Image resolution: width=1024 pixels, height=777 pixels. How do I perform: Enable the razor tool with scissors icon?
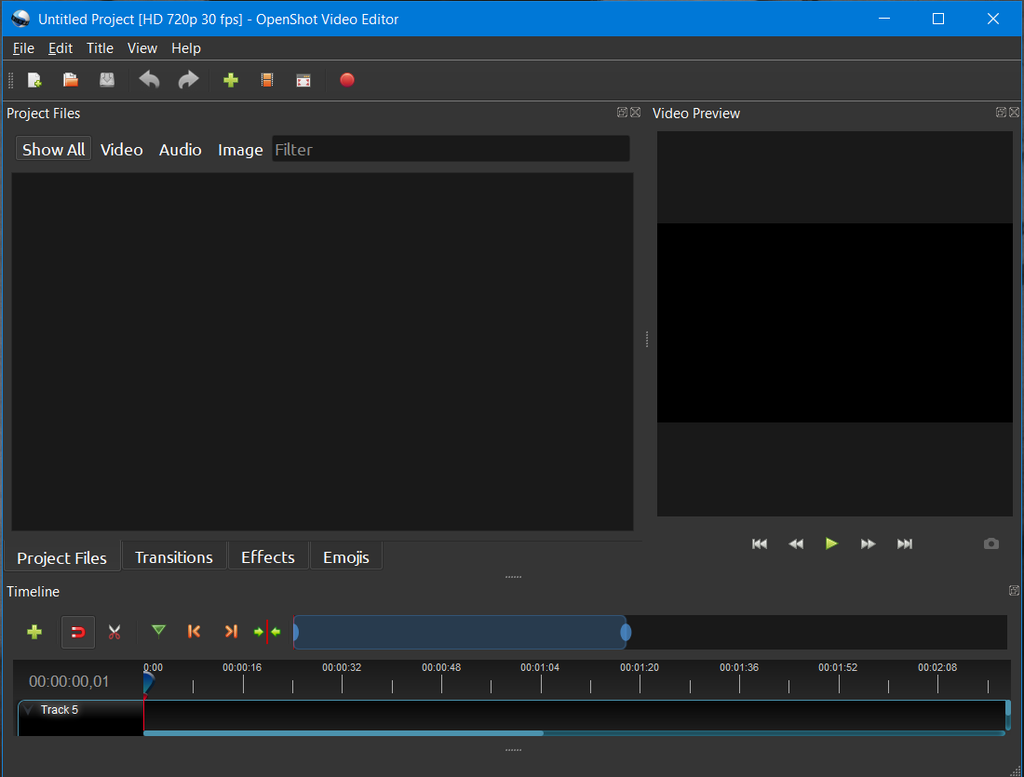tap(114, 631)
